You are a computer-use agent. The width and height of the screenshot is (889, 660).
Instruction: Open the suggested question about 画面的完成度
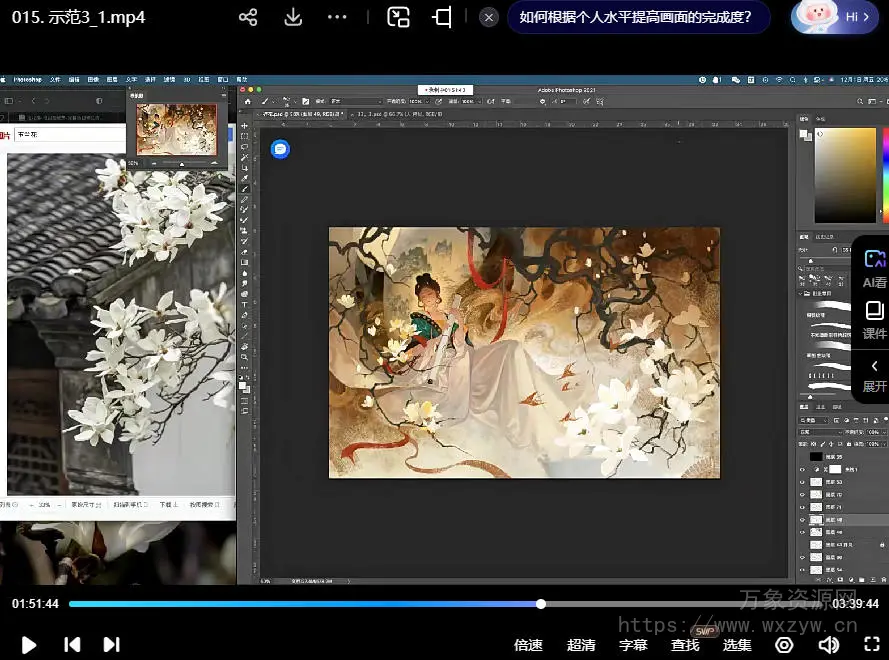[635, 18]
